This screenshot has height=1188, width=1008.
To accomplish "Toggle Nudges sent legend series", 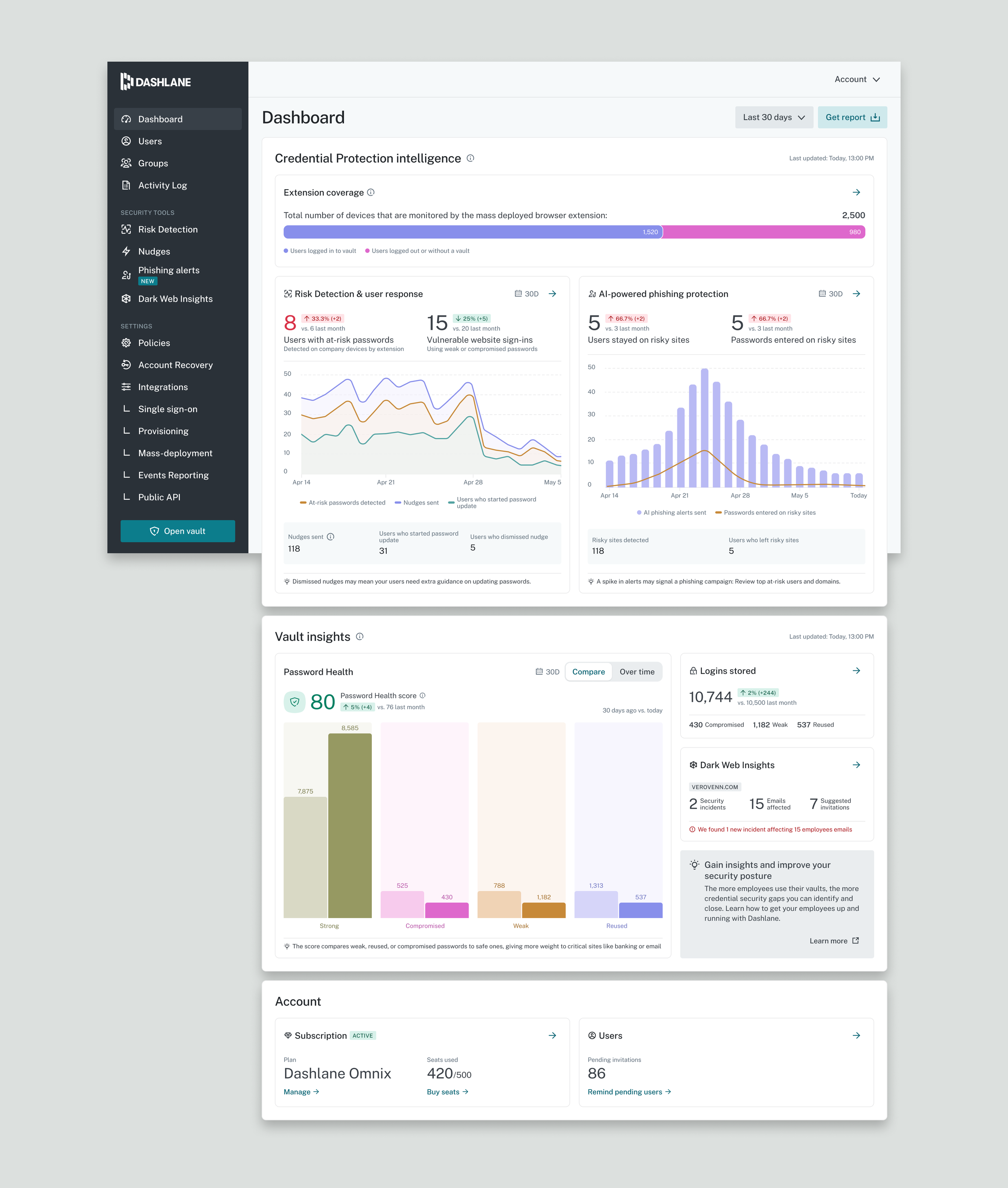I will click(x=417, y=503).
